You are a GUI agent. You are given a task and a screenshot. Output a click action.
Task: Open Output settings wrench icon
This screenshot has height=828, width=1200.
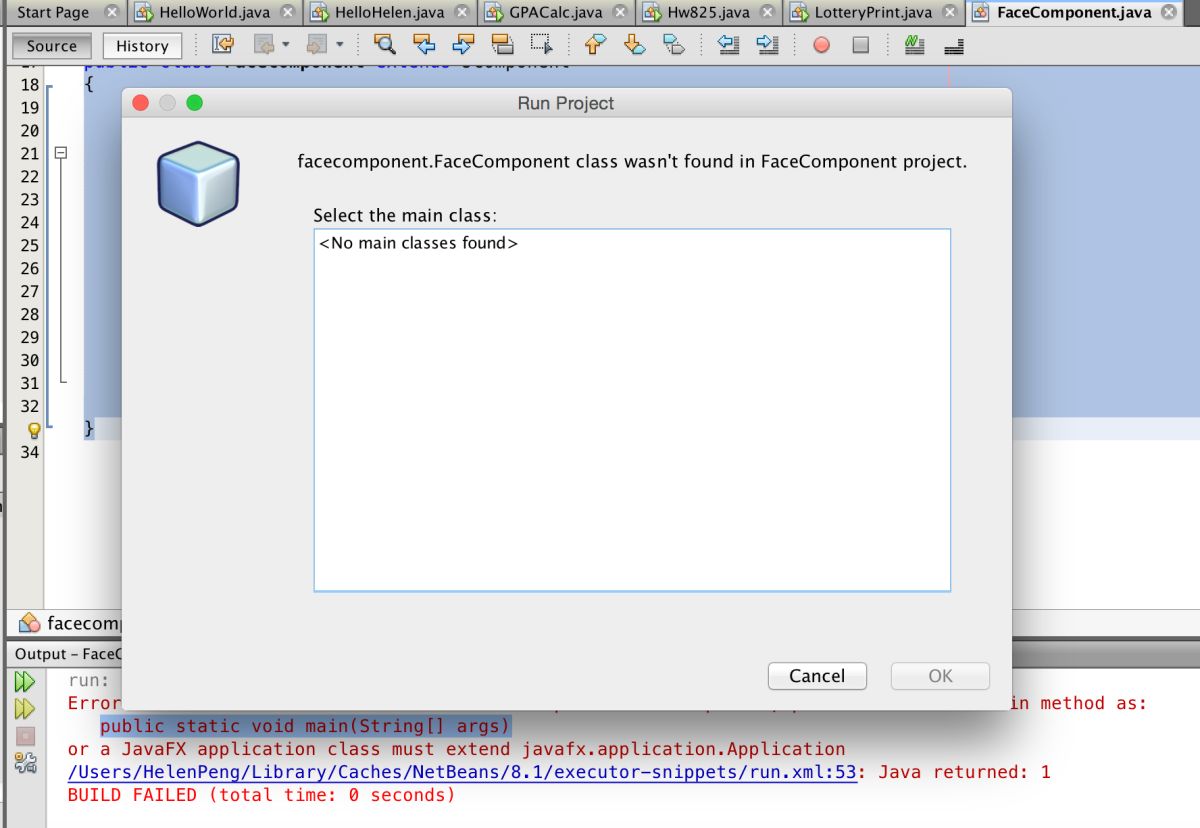click(24, 763)
